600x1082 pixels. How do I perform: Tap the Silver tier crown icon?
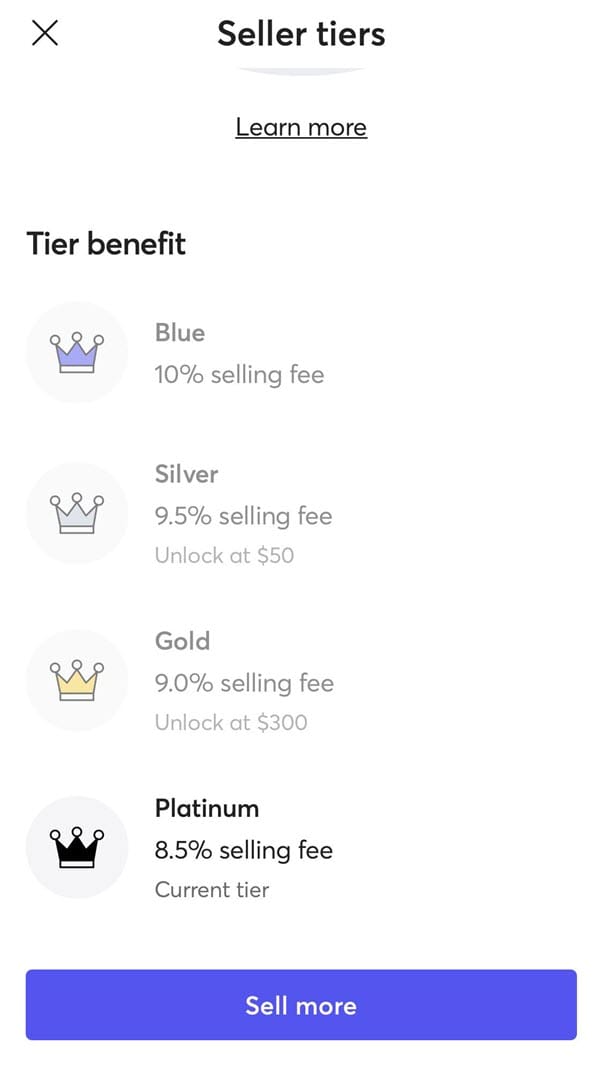tap(77, 513)
